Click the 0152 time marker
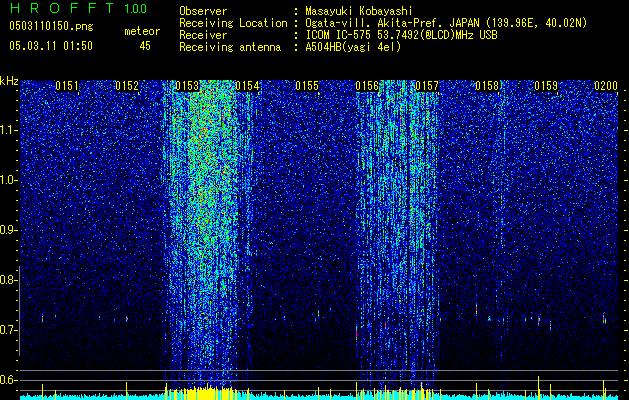 127,86
